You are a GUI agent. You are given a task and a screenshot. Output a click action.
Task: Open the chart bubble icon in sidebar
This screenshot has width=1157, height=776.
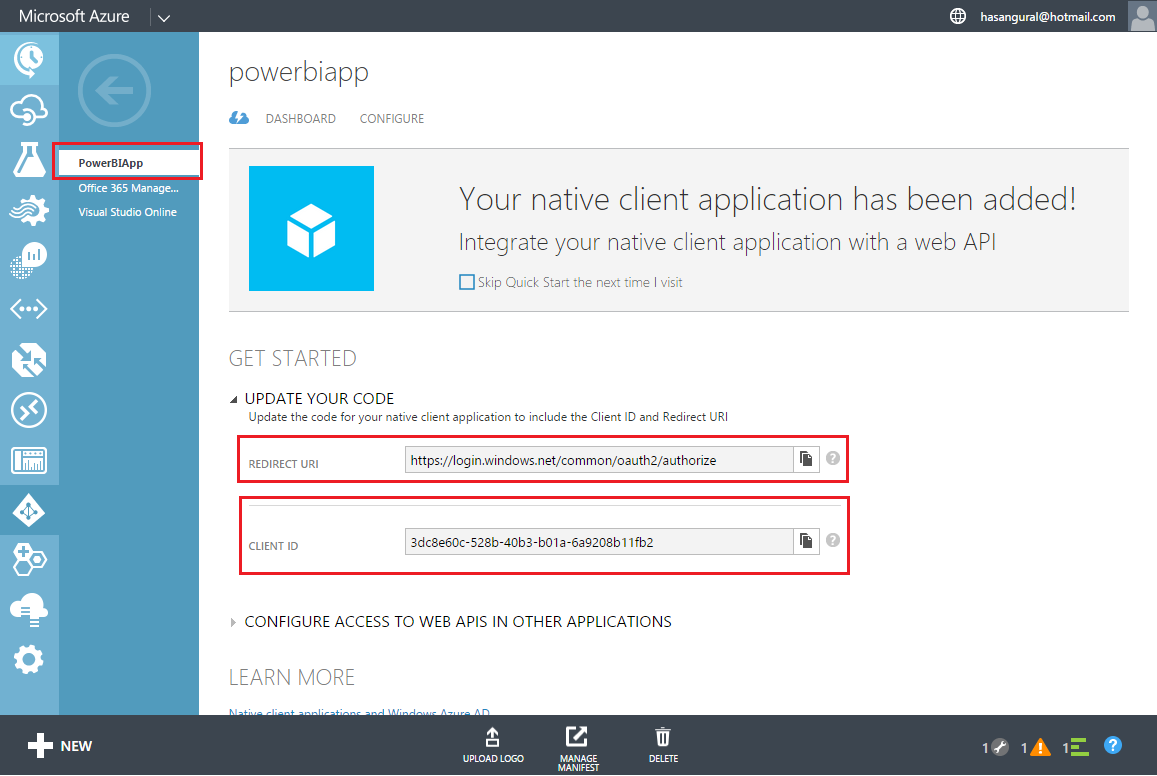coord(29,260)
